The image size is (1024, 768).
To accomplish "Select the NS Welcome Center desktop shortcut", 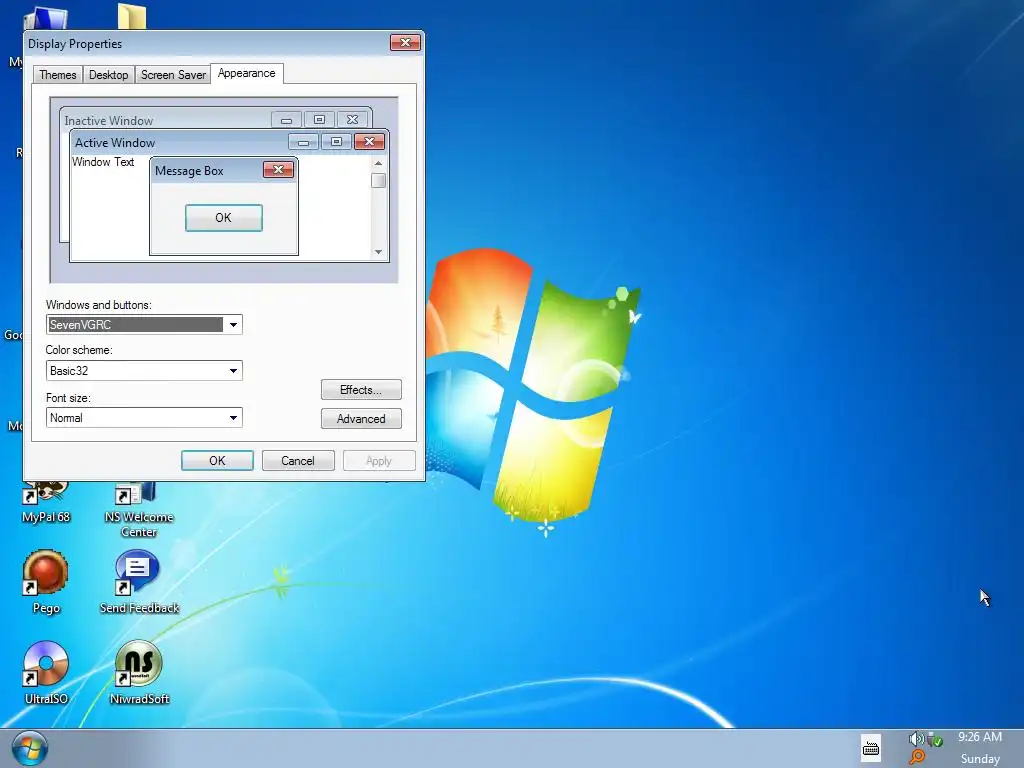I will coord(138,510).
